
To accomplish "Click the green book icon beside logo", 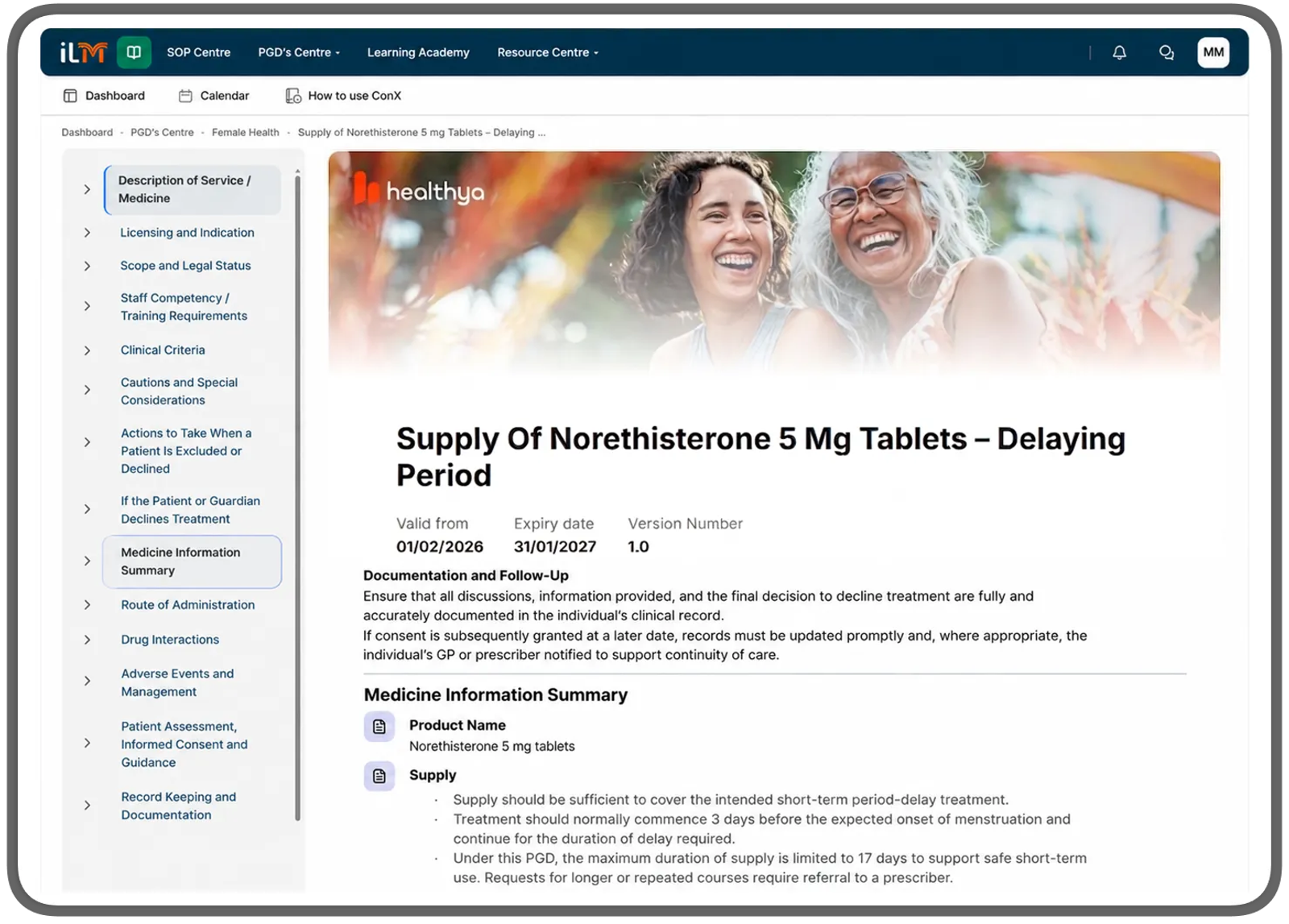I will 134,52.
